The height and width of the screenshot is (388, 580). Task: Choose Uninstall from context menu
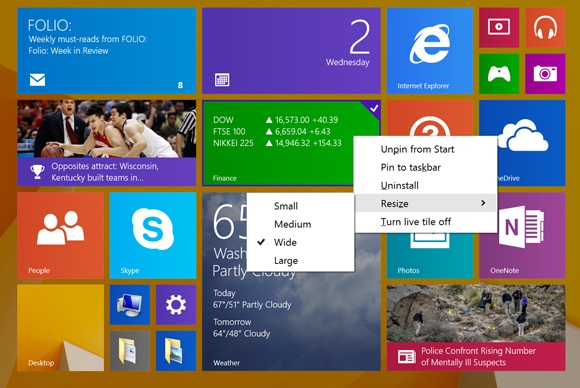tap(425, 185)
